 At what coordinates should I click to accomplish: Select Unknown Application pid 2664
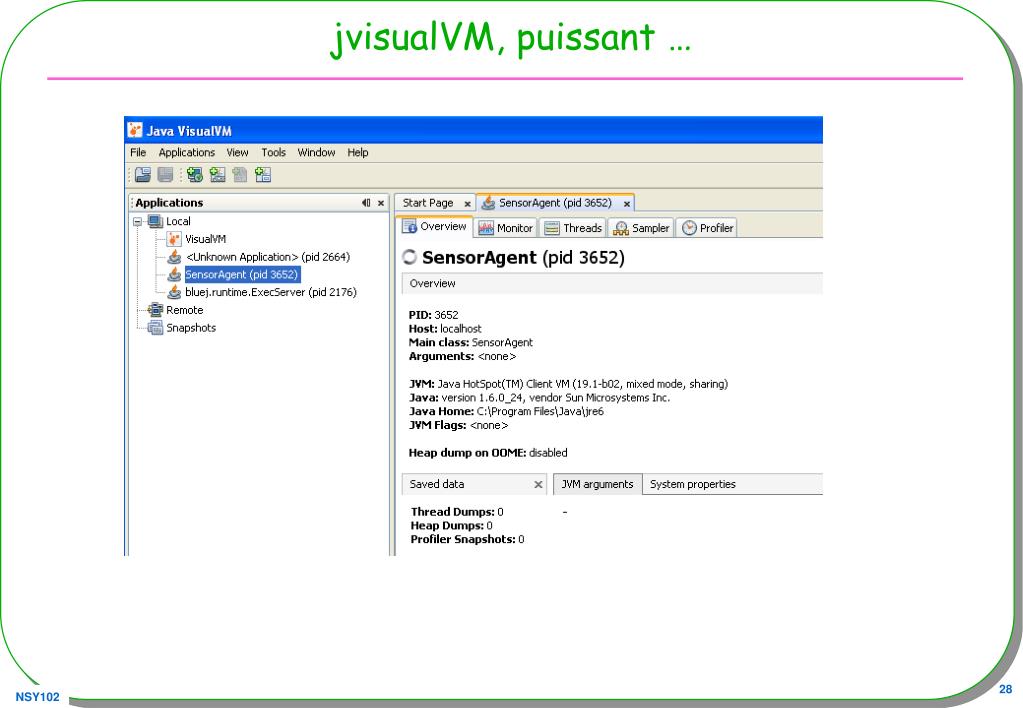(x=267, y=257)
